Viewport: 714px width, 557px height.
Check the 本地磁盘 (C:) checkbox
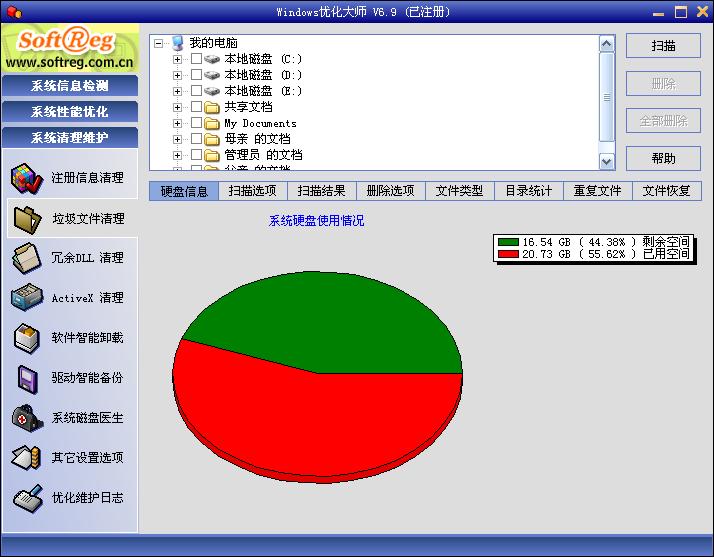pyautogui.click(x=196, y=59)
